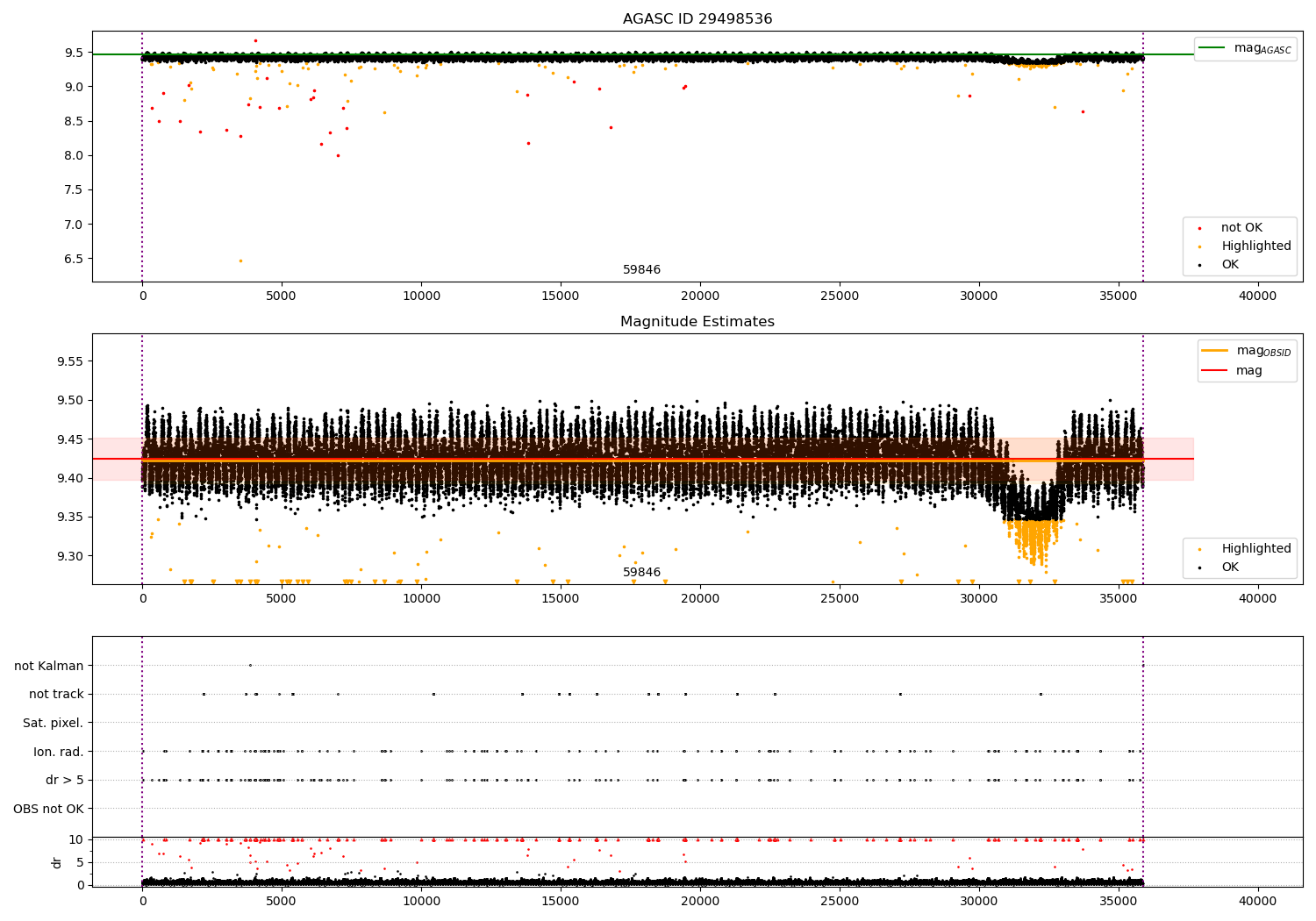Image resolution: width=1316 pixels, height=921 pixels.
Task: Click the 8.5 y-axis tick label
Action: coord(74,122)
